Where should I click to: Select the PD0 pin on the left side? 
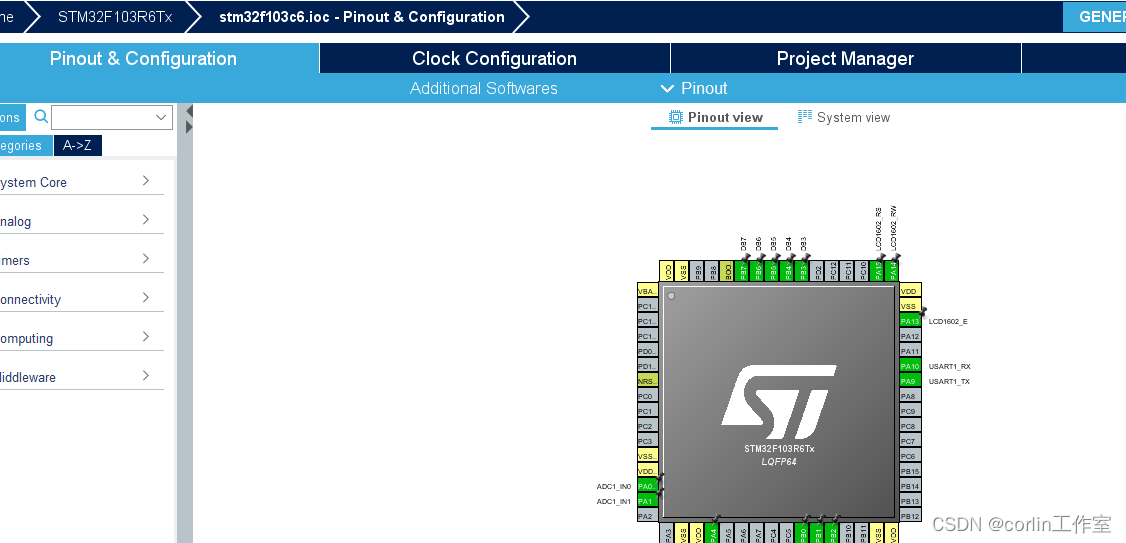648,351
